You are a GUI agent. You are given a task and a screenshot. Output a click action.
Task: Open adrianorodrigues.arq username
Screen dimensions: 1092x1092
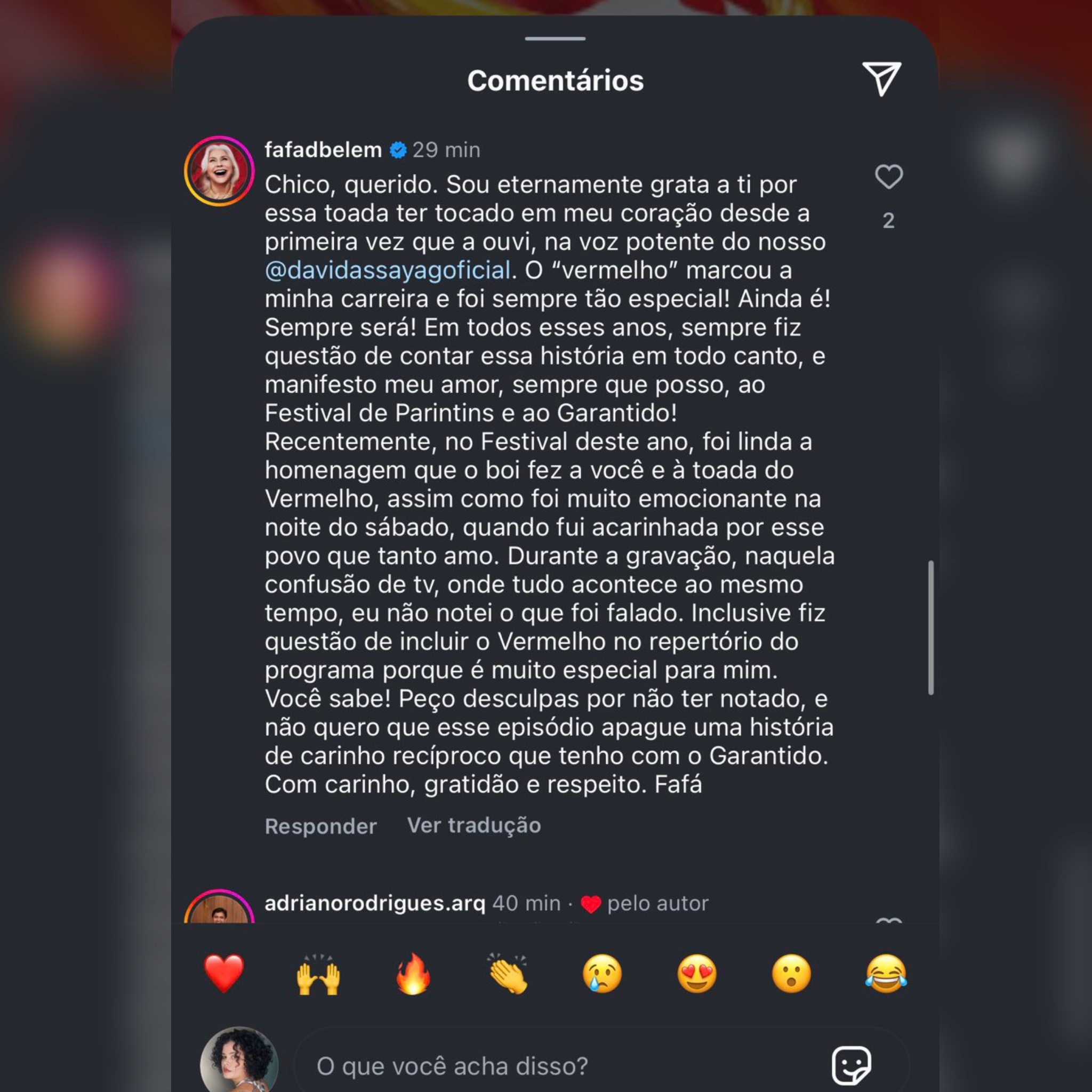(375, 903)
